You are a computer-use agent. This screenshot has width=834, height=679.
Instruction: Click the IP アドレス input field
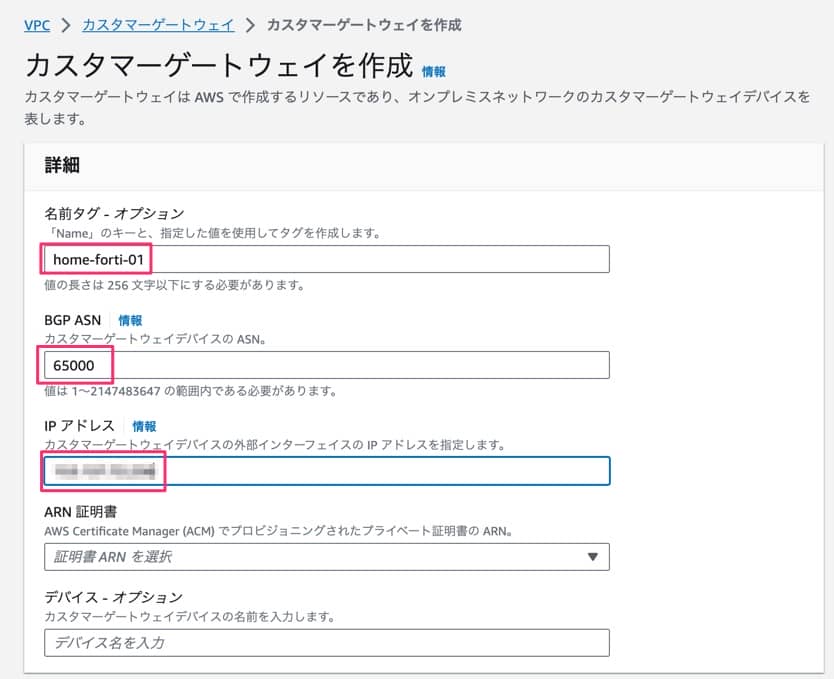(x=327, y=471)
